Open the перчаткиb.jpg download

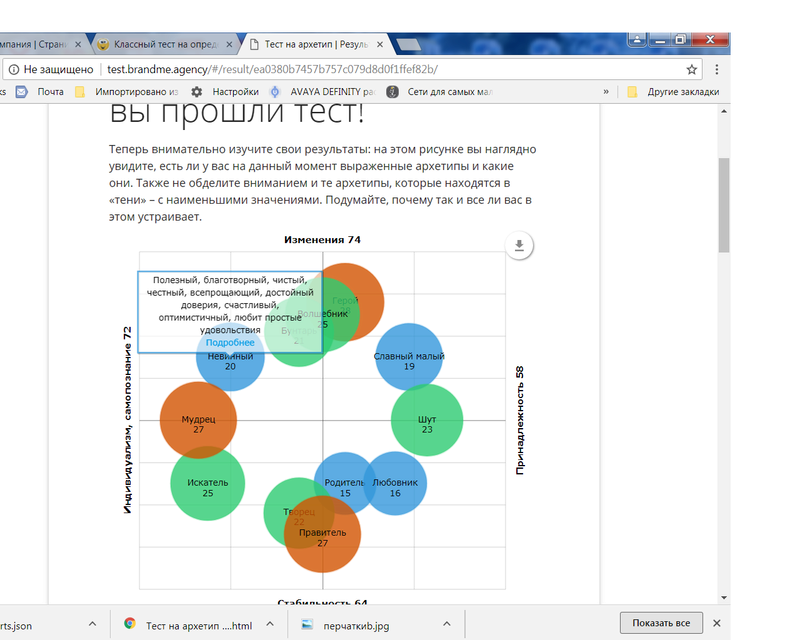click(356, 625)
